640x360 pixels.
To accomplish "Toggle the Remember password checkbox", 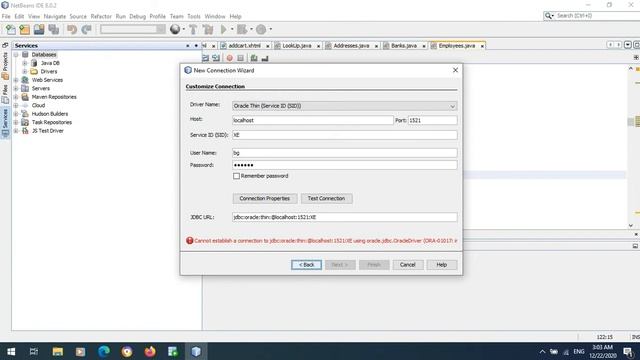I will coord(236,176).
